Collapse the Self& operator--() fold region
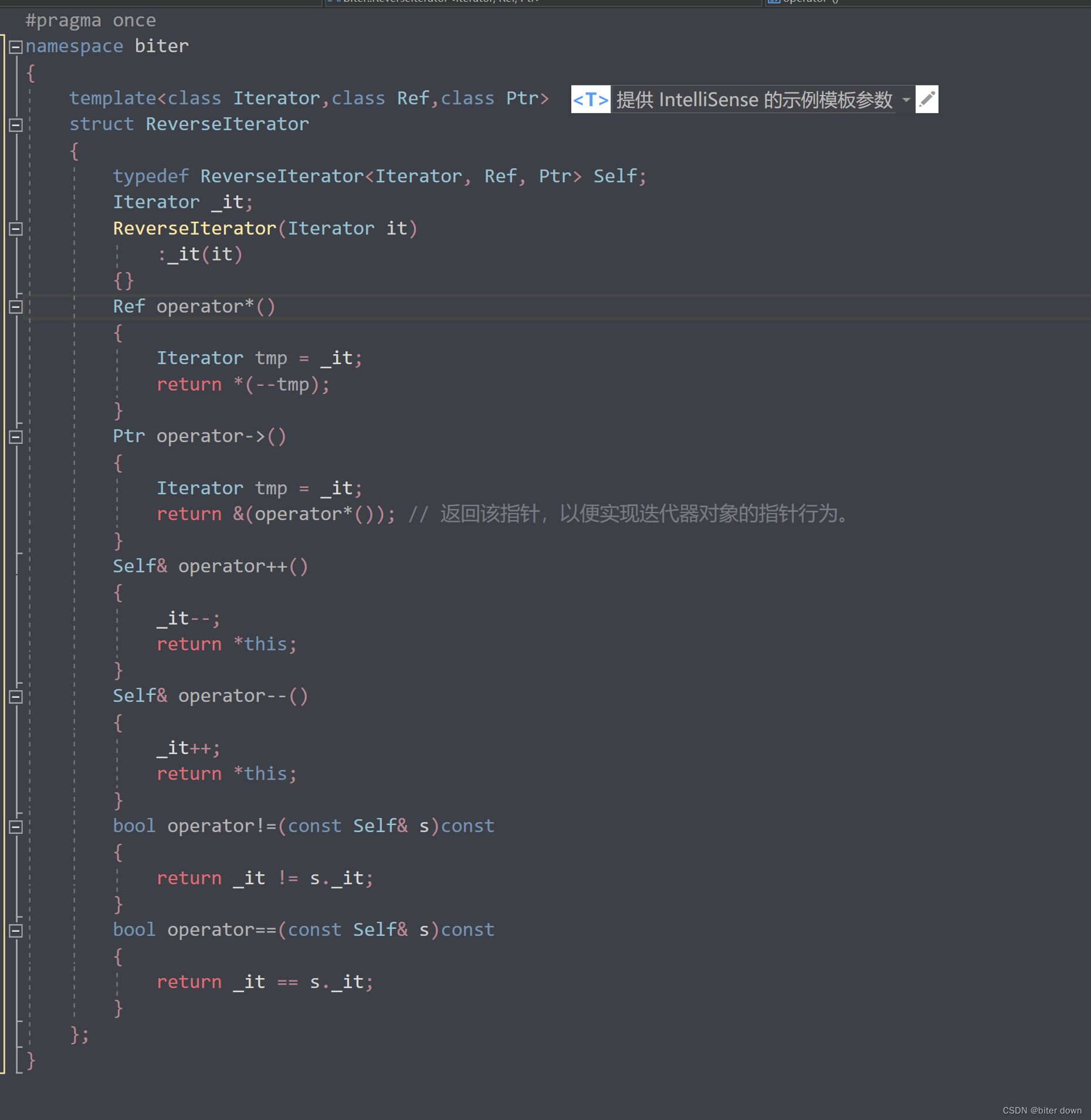 click(16, 697)
